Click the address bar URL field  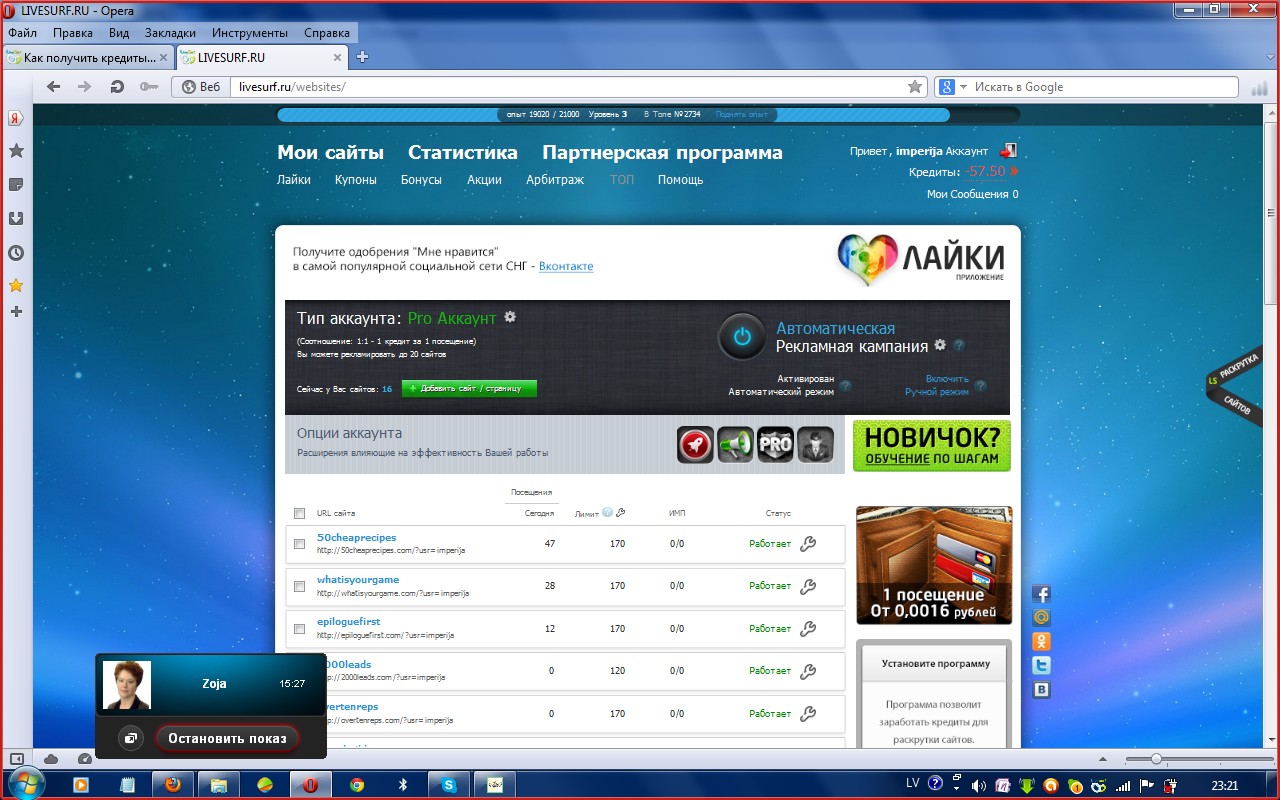pos(570,87)
